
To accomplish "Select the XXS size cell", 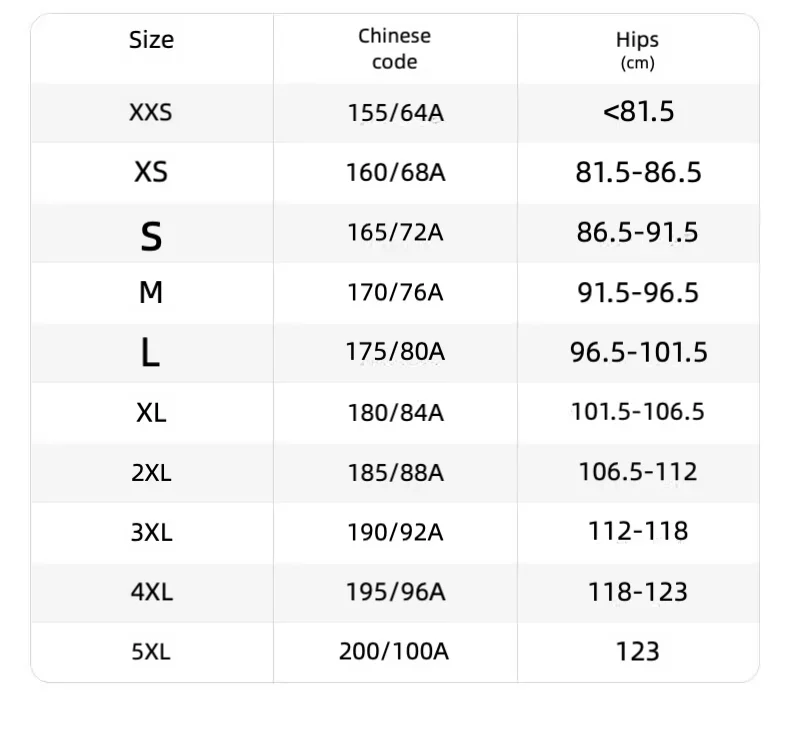I will click(151, 112).
